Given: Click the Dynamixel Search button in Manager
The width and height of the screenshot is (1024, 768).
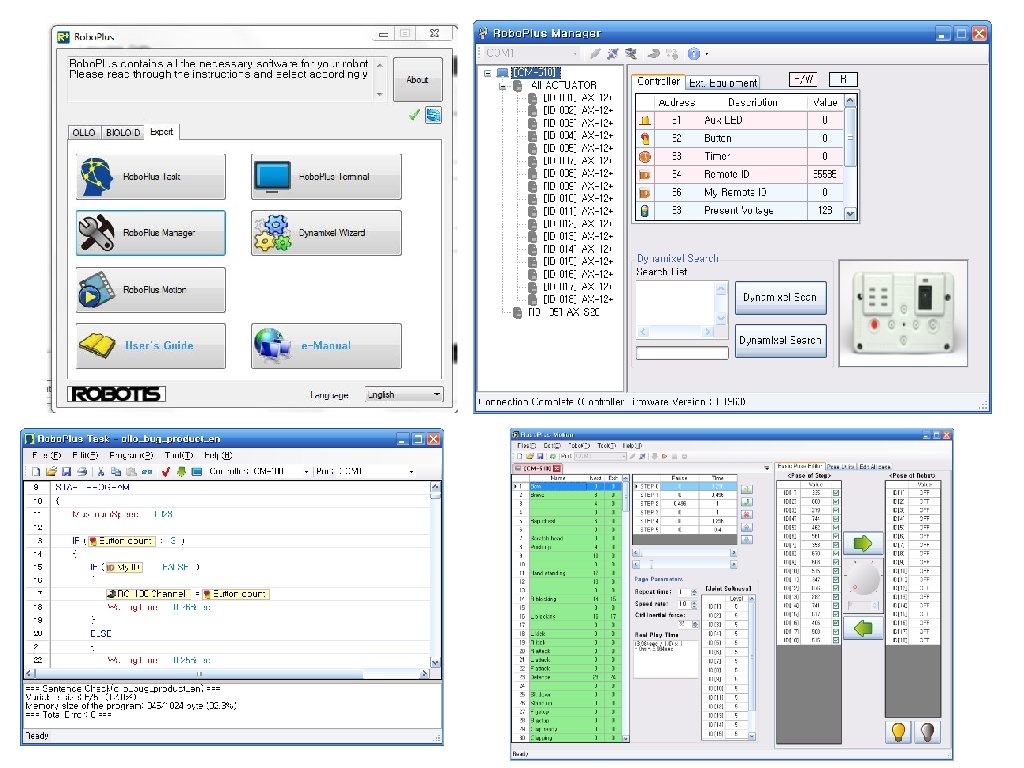Looking at the screenshot, I should pos(780,340).
